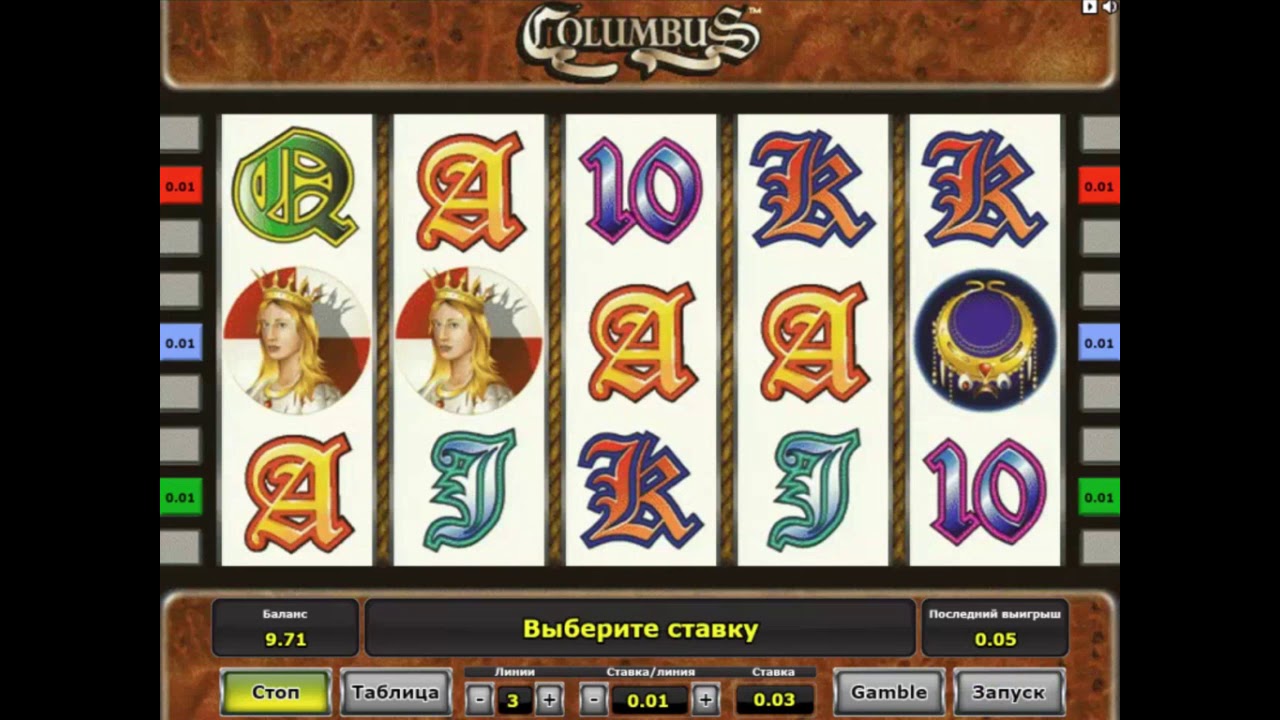Click the small play-arrow icon near the speaker
This screenshot has height=720, width=1280.
tap(1090, 7)
